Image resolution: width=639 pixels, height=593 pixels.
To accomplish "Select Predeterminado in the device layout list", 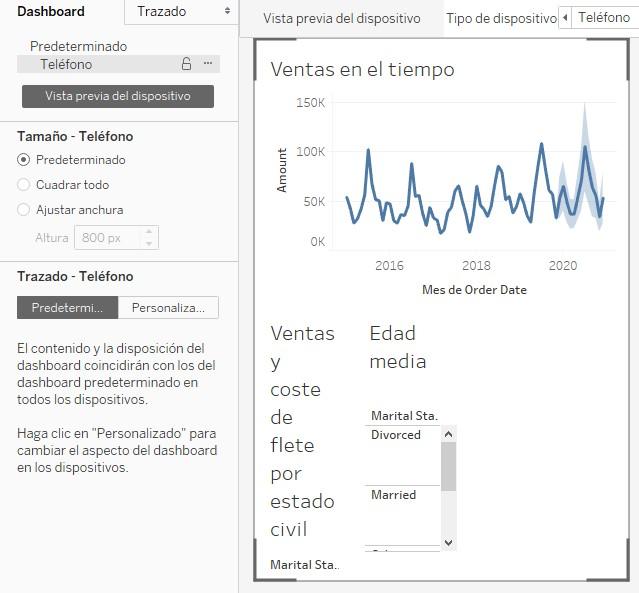I will [x=78, y=46].
